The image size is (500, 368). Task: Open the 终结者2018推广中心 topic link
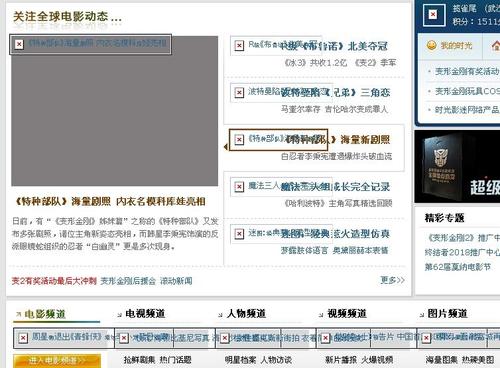(462, 252)
